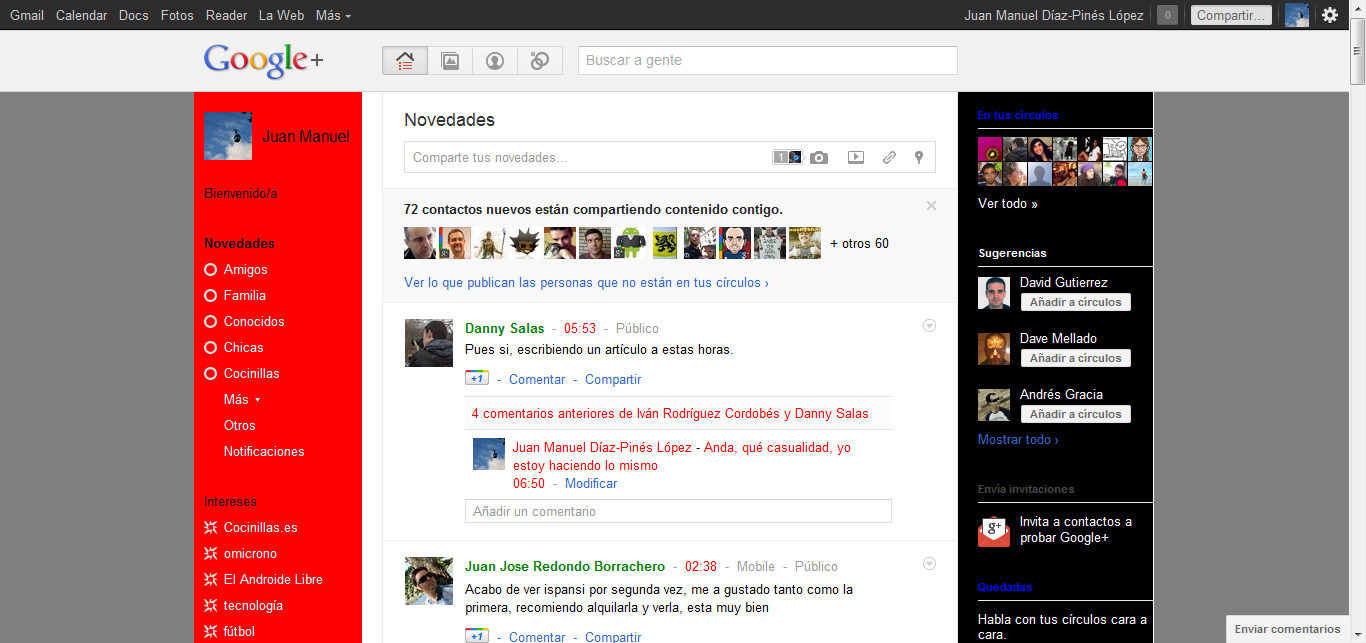The height and width of the screenshot is (643, 1366).
Task: Attach a link with the chain icon
Action: point(889,157)
